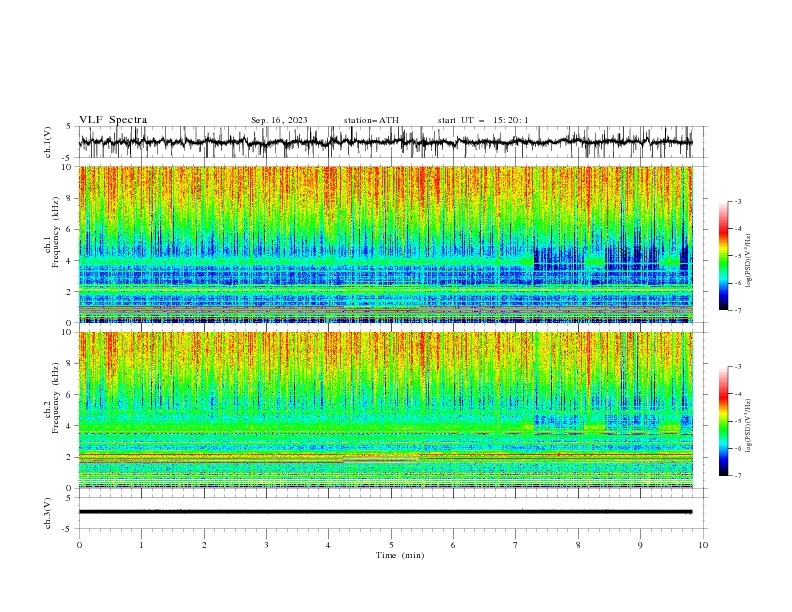
Task: Select the 'start UT = 15:20:1' text
Action: point(483,120)
